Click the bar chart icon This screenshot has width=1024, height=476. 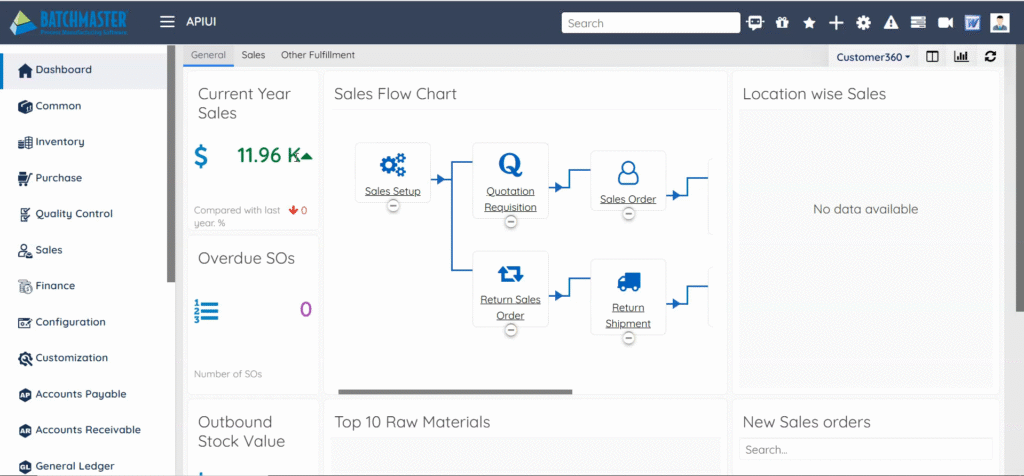[x=961, y=57]
